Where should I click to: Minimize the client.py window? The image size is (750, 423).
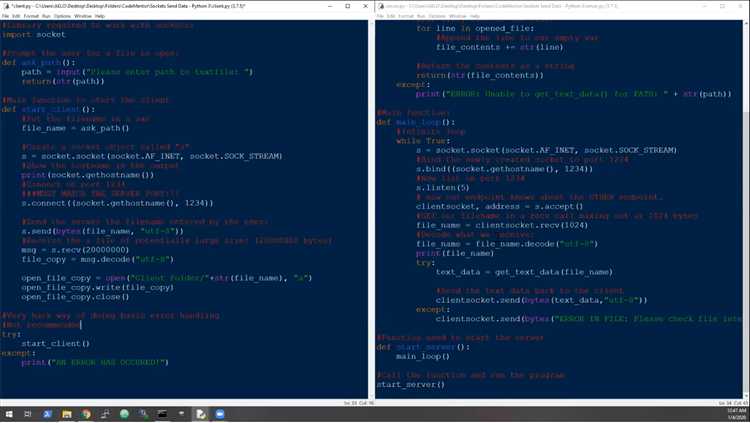(x=330, y=6)
